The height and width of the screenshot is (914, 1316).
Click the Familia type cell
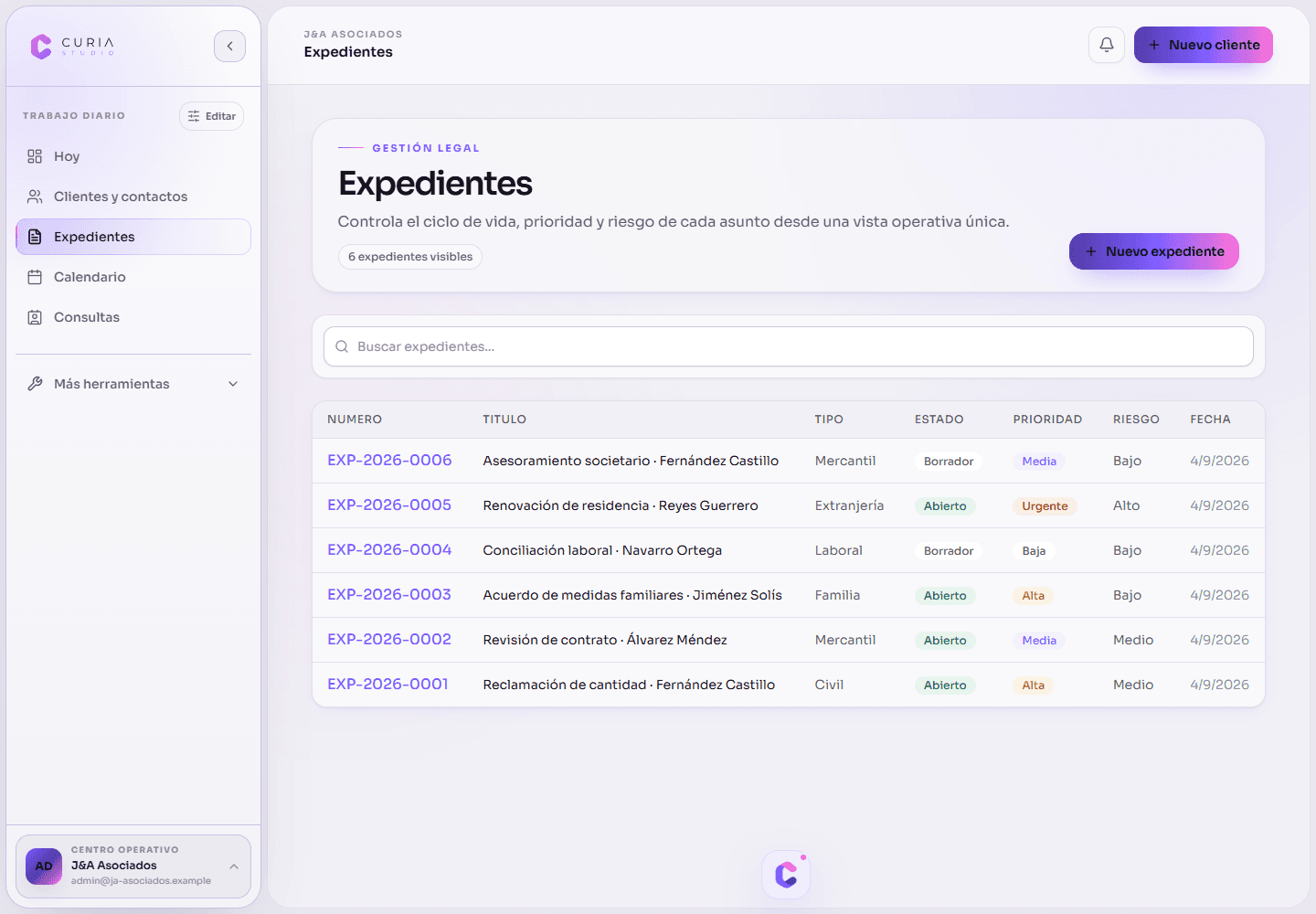pos(837,595)
